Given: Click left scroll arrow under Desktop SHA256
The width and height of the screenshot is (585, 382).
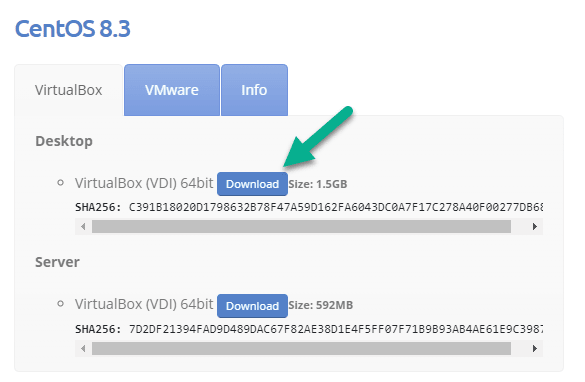Looking at the screenshot, I should click(83, 226).
